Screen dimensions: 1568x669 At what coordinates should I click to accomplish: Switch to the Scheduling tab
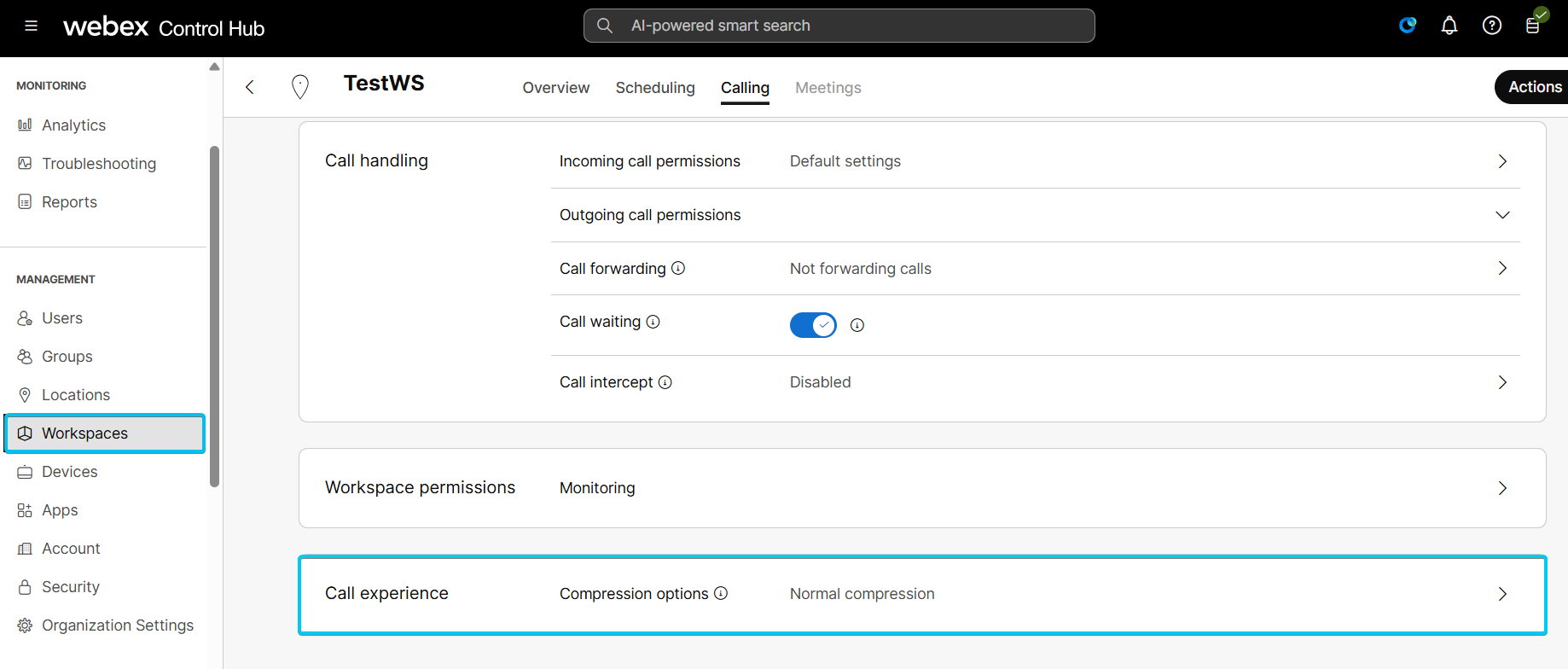click(x=654, y=88)
